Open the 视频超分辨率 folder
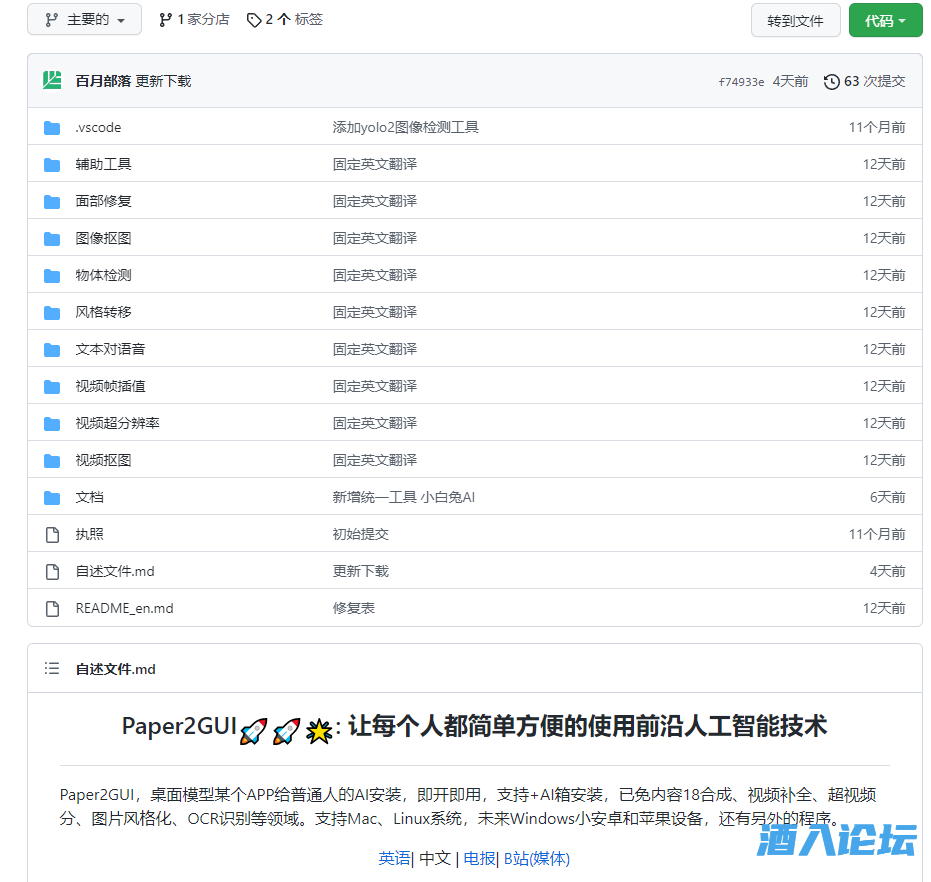 117,423
